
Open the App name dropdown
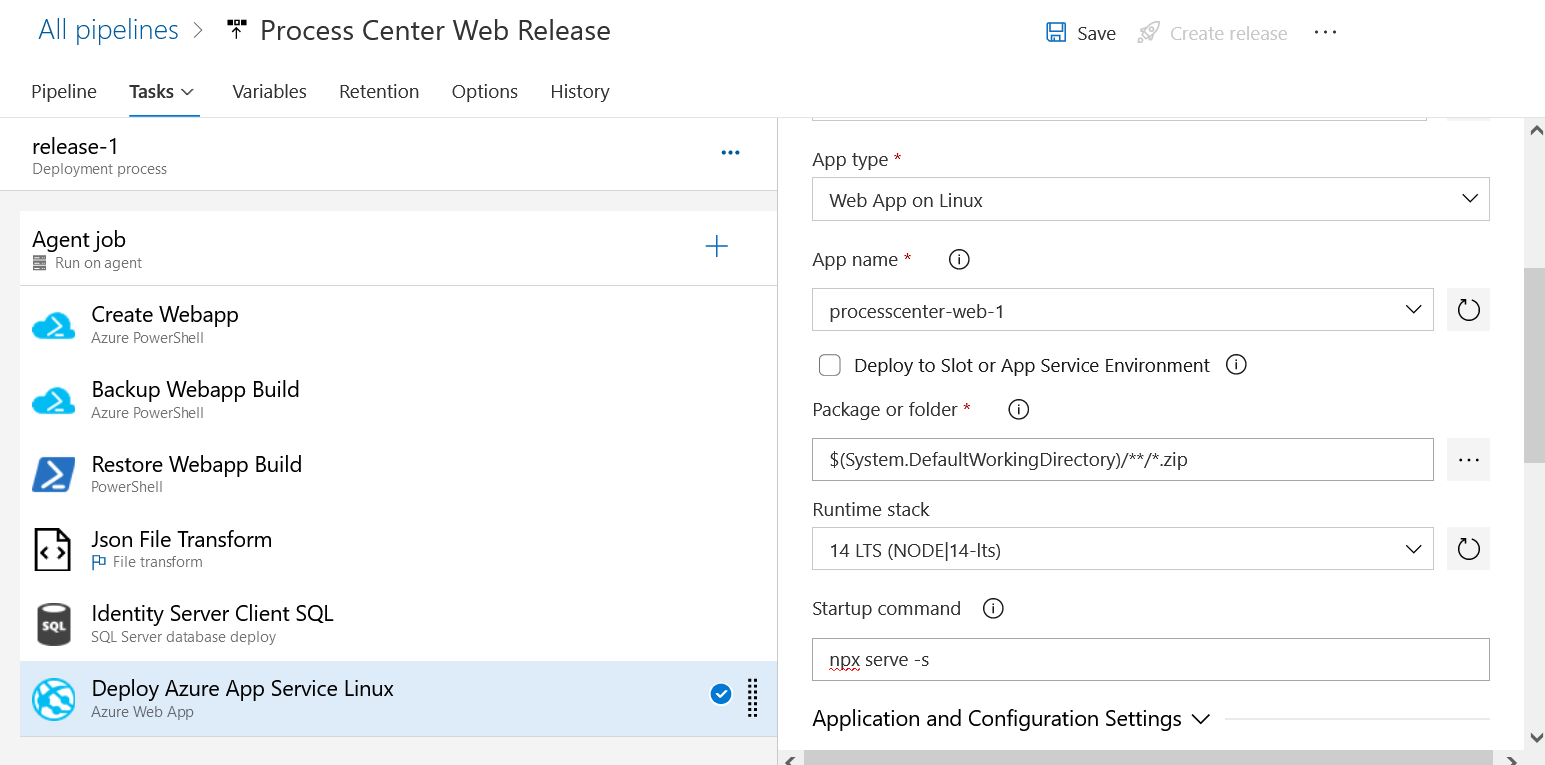1123,310
